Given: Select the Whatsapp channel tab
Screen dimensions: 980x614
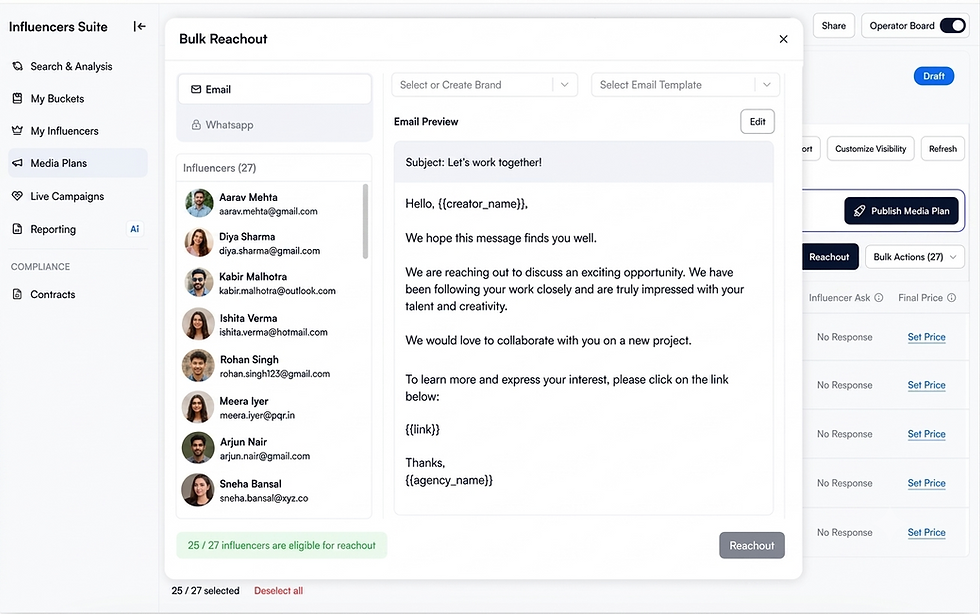Looking at the screenshot, I should [x=274, y=125].
